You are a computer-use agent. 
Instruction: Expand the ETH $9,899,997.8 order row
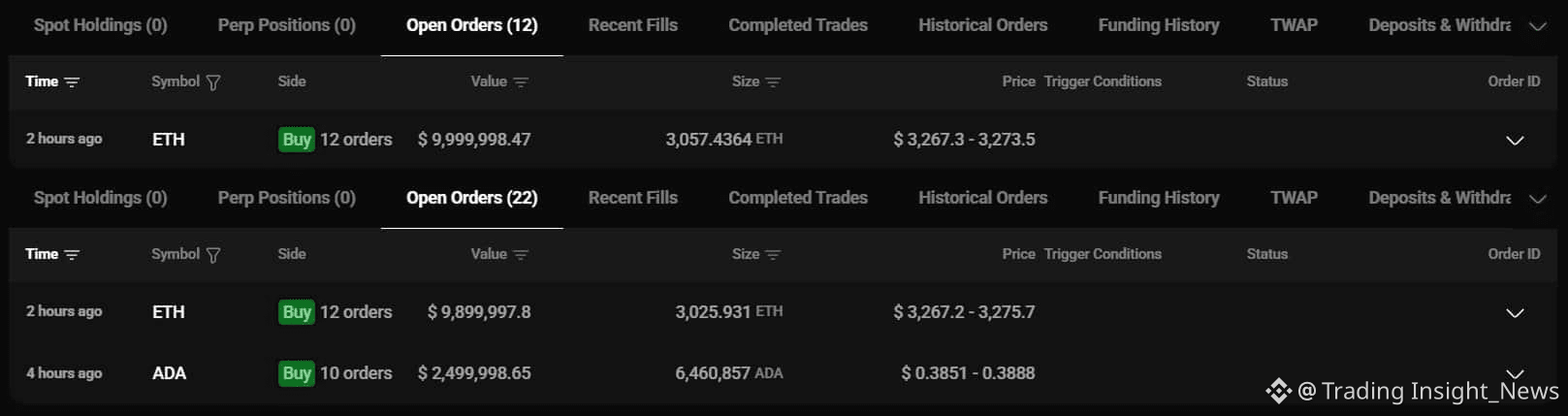tap(1515, 313)
